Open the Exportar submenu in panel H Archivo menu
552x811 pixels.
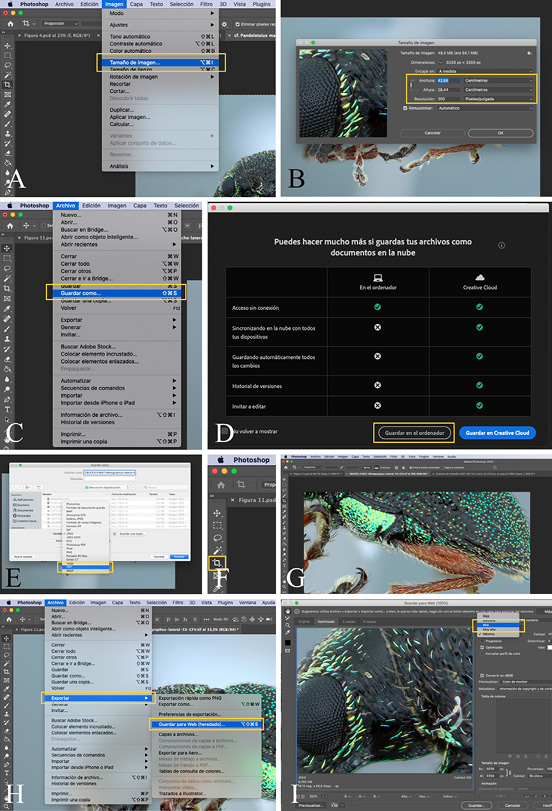point(98,698)
